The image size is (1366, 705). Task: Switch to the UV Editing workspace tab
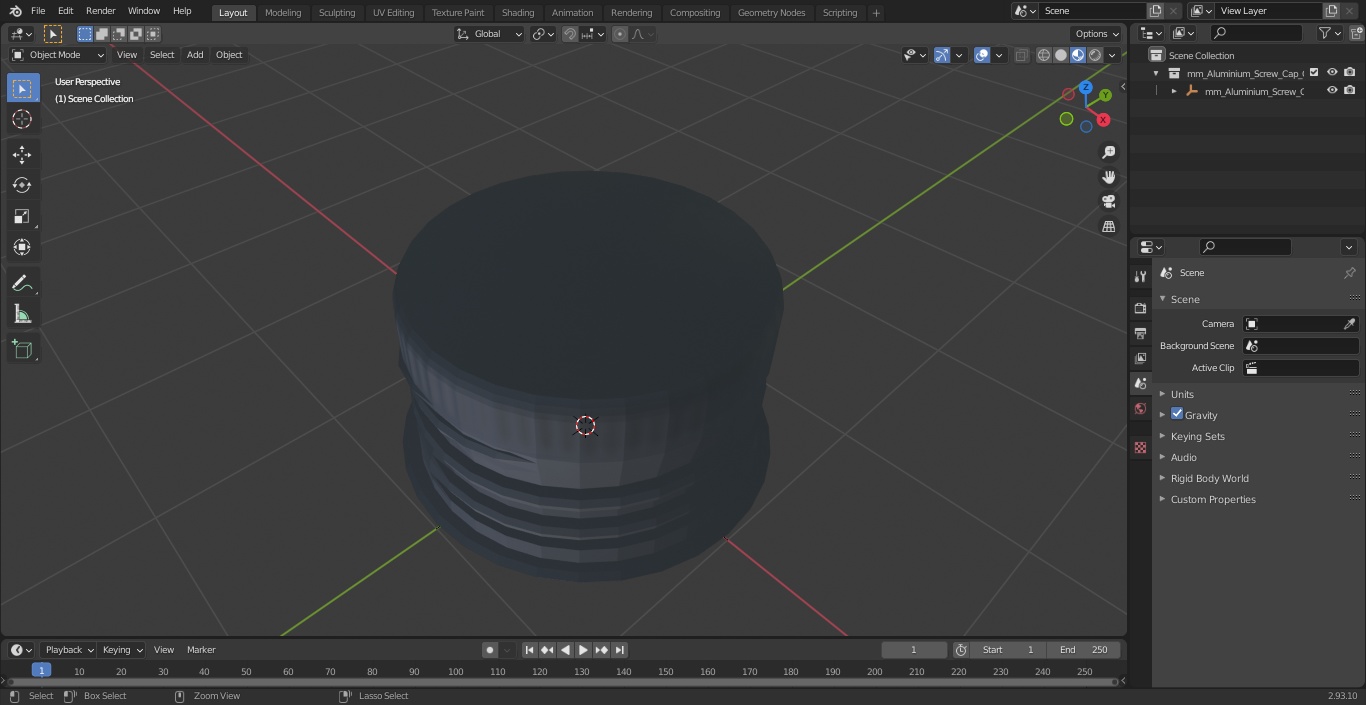click(393, 12)
